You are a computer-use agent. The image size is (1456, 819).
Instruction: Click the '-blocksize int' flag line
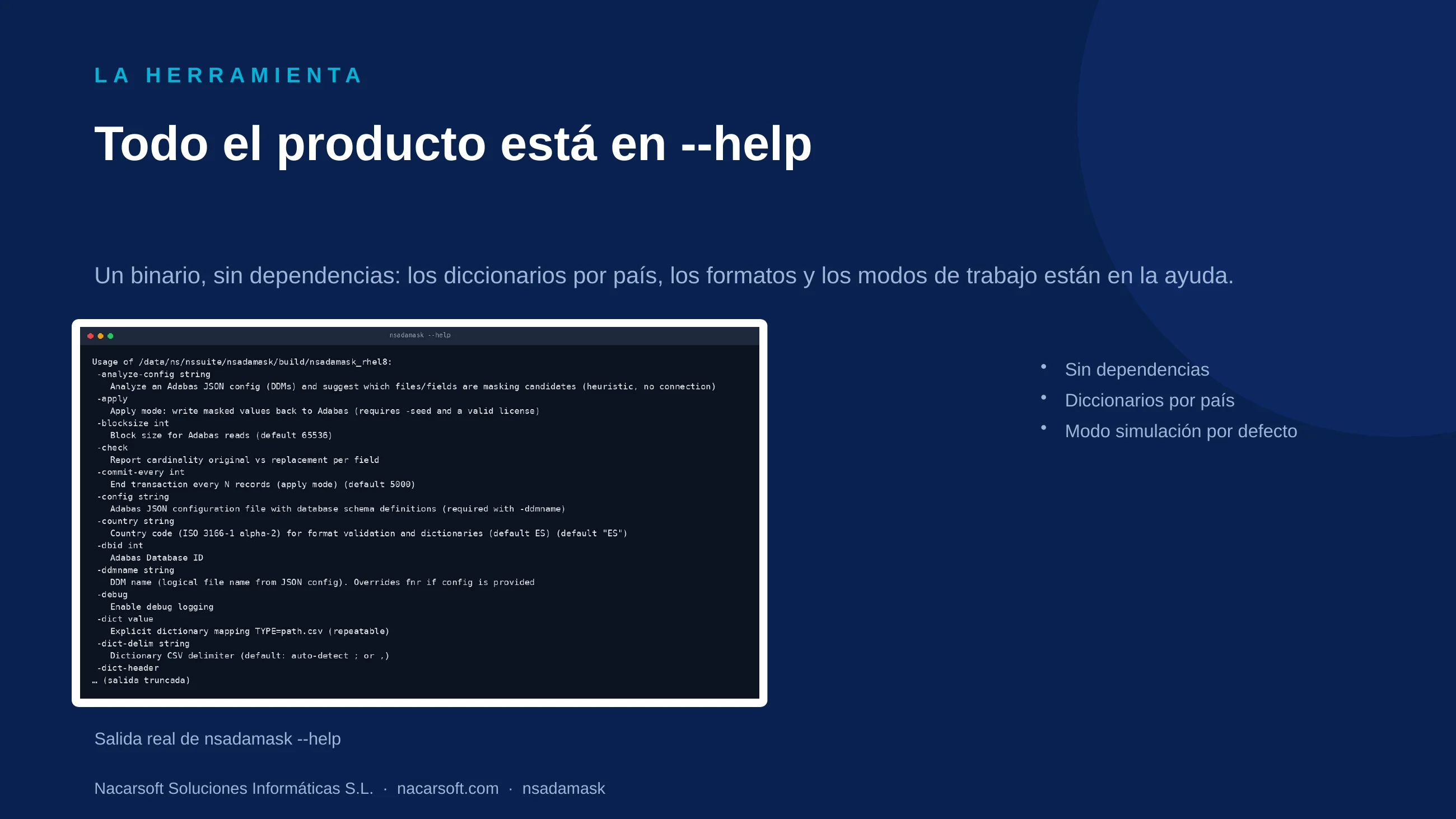pos(133,423)
